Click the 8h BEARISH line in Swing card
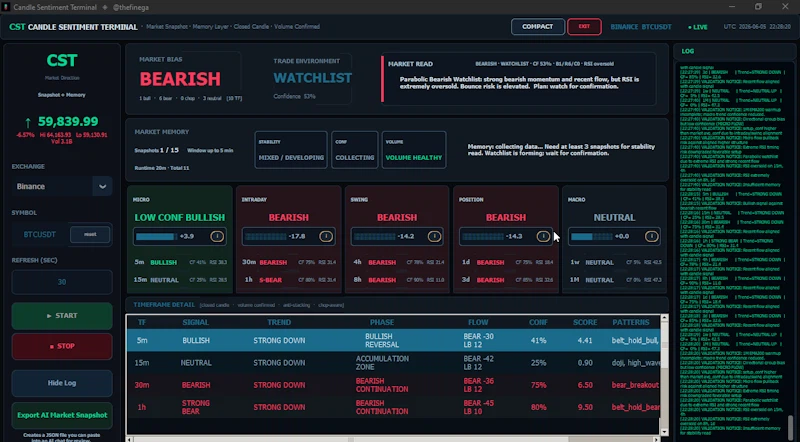Image resolution: width=800 pixels, height=442 pixels. (398, 280)
